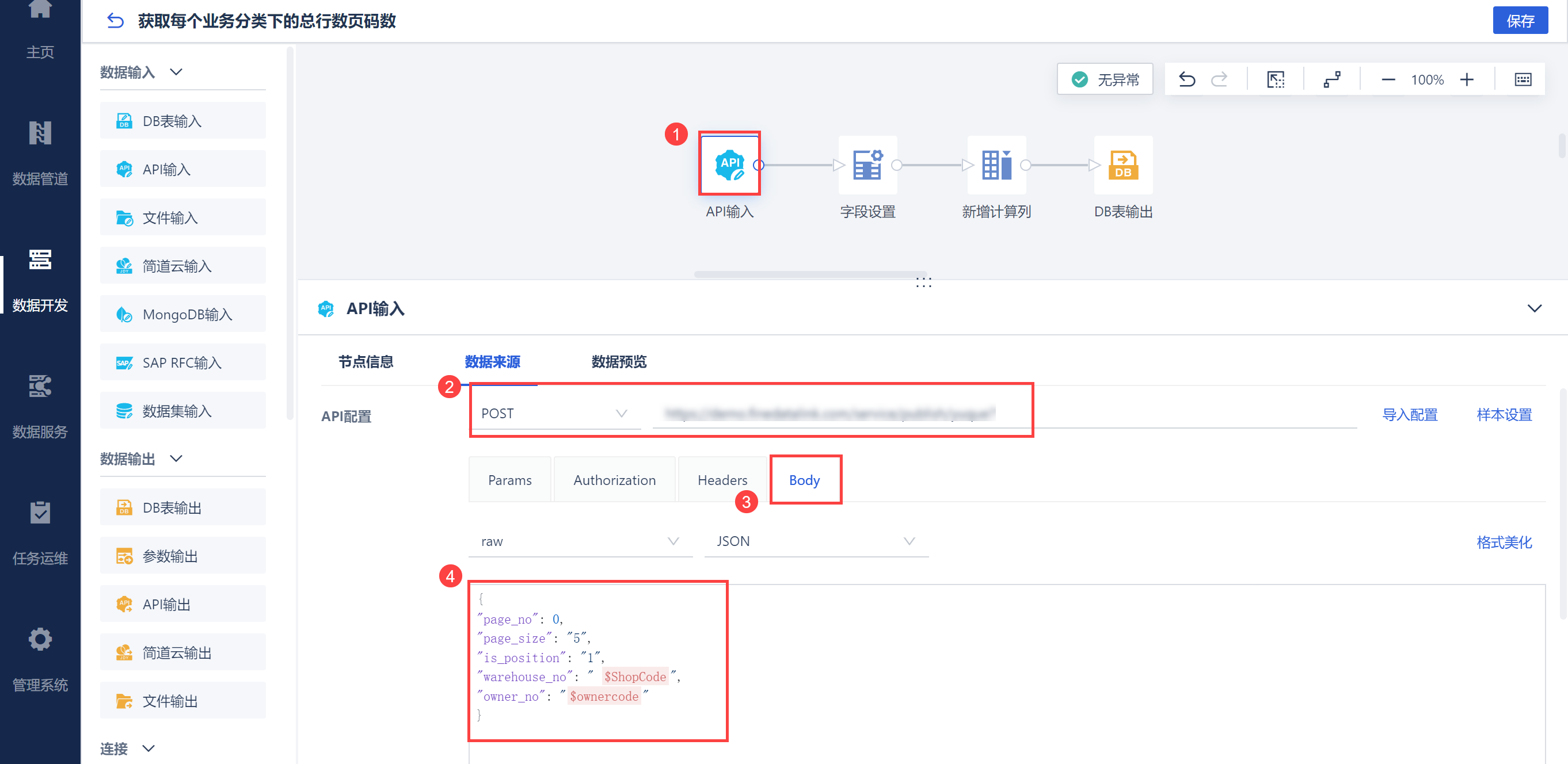
Task: Click the undo arrow in canvas toolbar
Action: pyautogui.click(x=1186, y=80)
